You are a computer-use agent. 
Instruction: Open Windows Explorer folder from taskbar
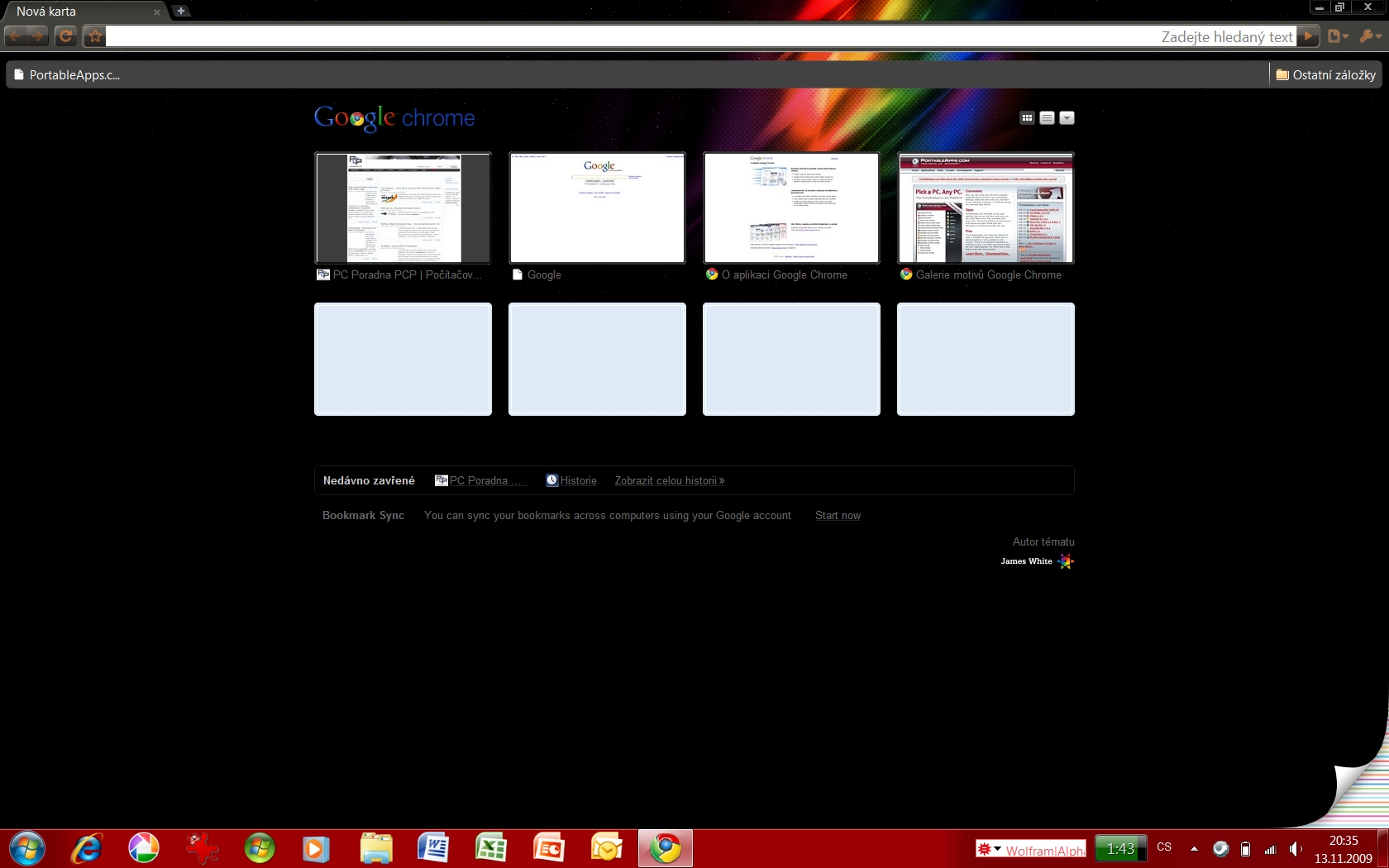click(375, 848)
